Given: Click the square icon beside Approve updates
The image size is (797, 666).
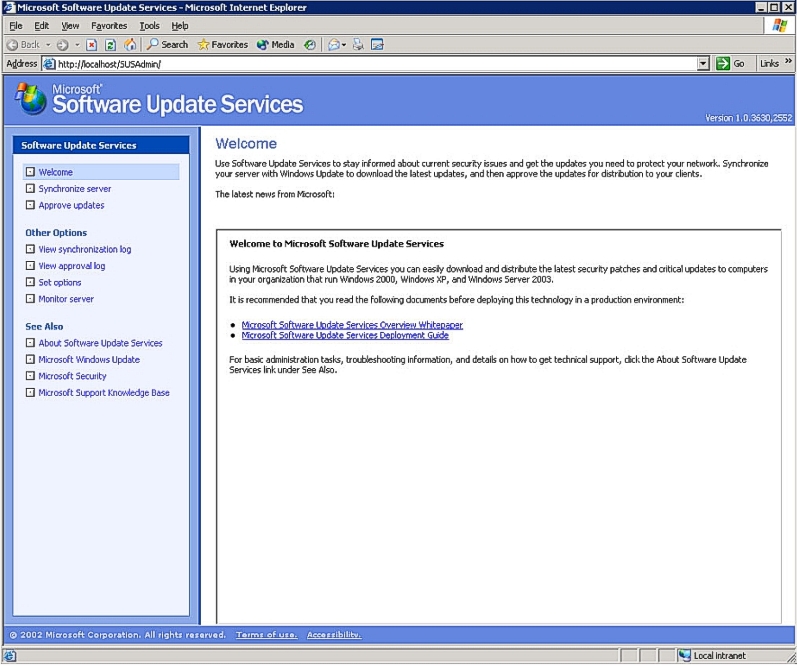Looking at the screenshot, I should click(30, 205).
